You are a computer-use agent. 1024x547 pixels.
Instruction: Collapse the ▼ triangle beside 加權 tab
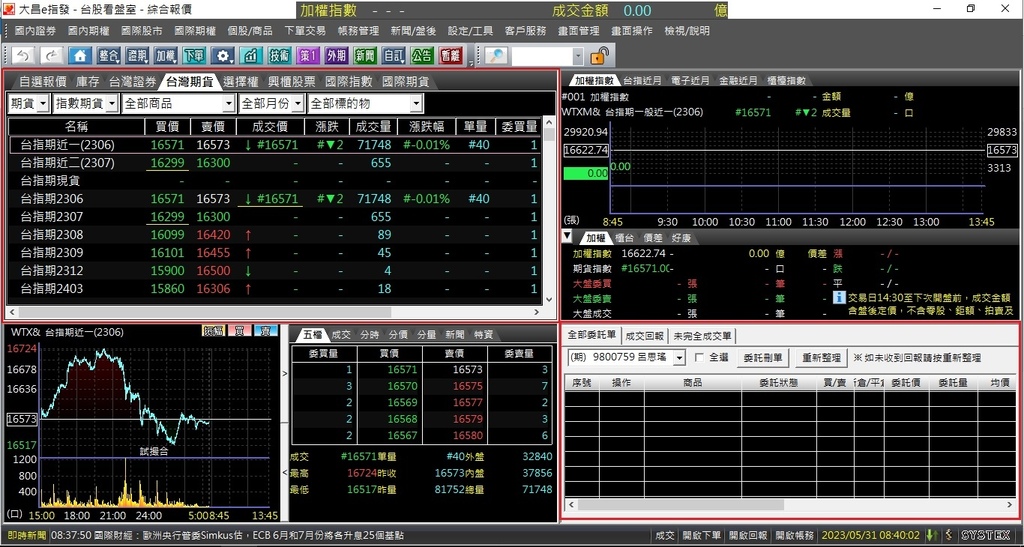[568, 236]
